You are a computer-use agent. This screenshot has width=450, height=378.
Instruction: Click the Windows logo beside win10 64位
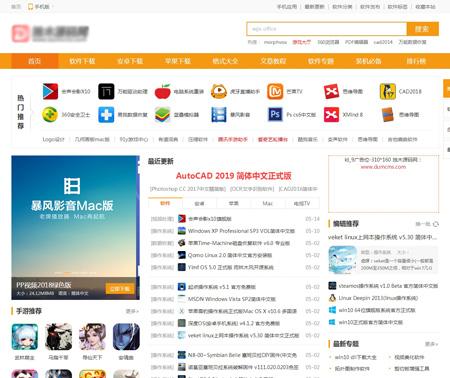(332, 310)
